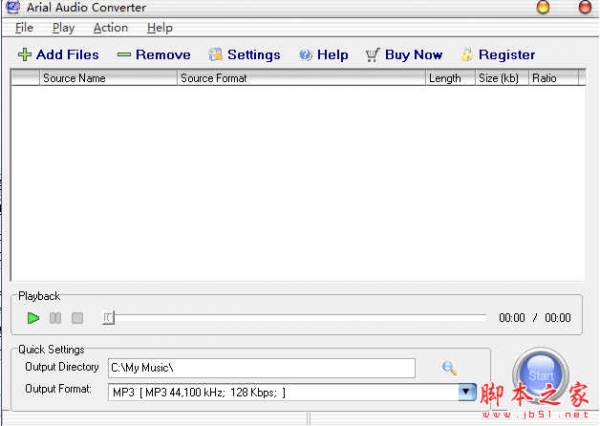The image size is (600, 426).
Task: Start playback with the green play button
Action: coord(33,318)
